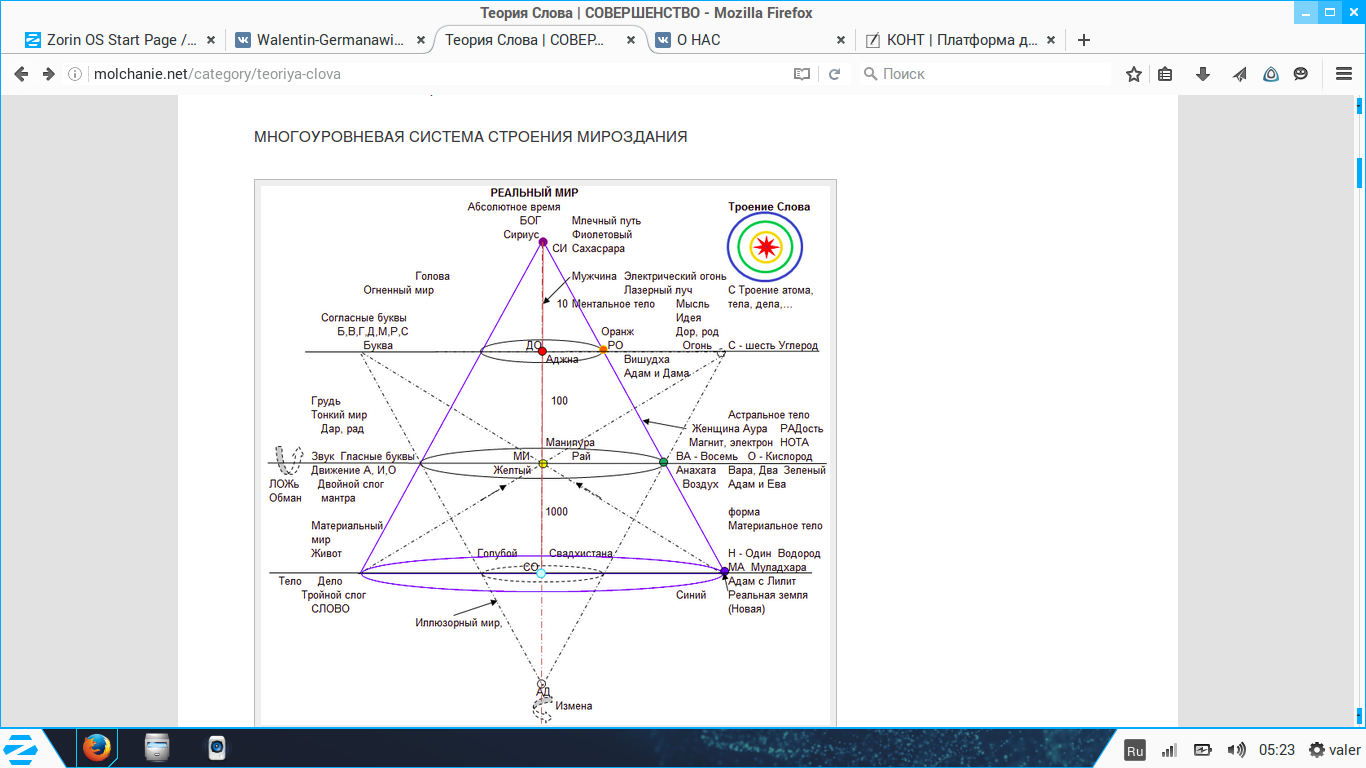Open the volume speaker tray icon
The image size is (1366, 768).
tap(1236, 750)
